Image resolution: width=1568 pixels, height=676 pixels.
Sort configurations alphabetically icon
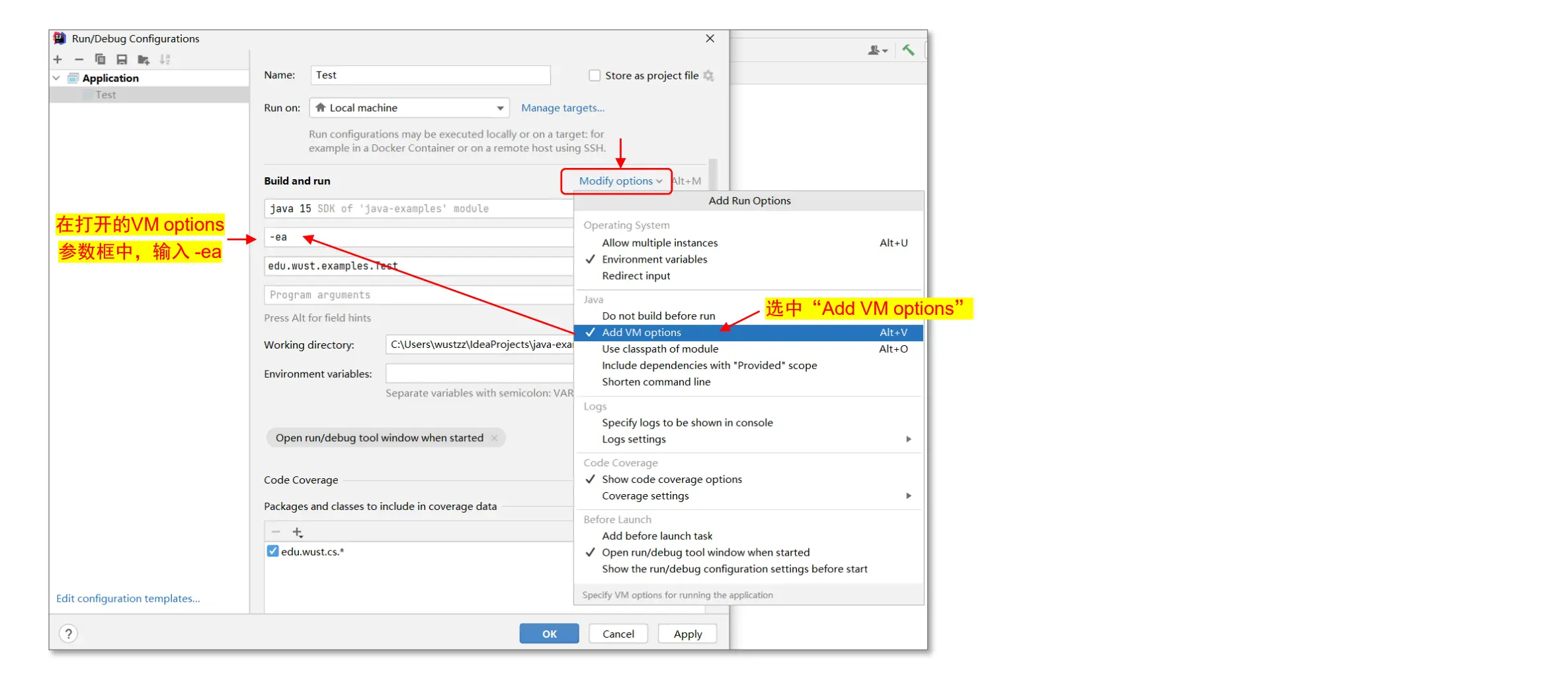point(165,60)
